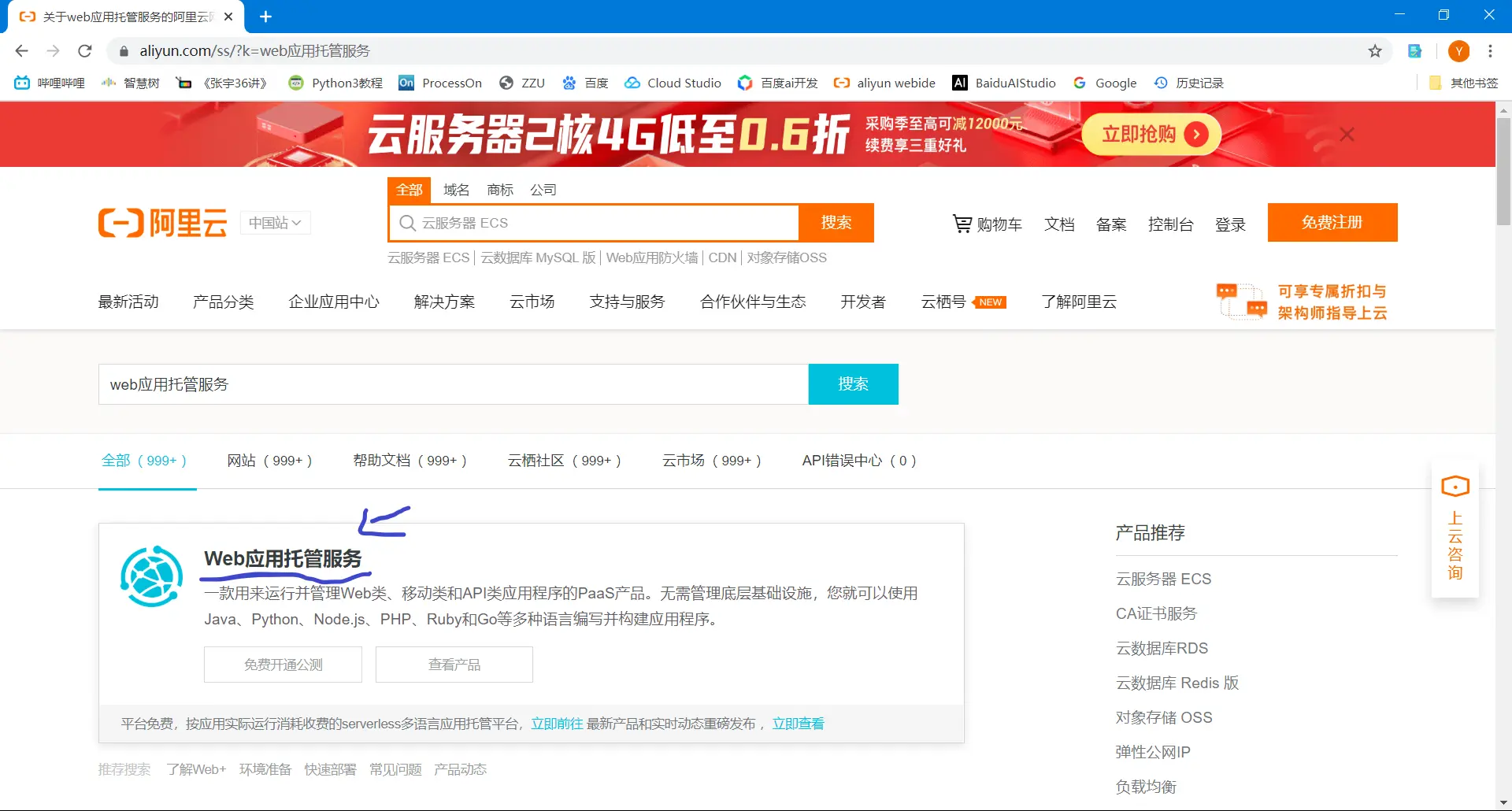This screenshot has width=1512, height=811.
Task: Switch to the API错误中心 results tab
Action: [859, 461]
